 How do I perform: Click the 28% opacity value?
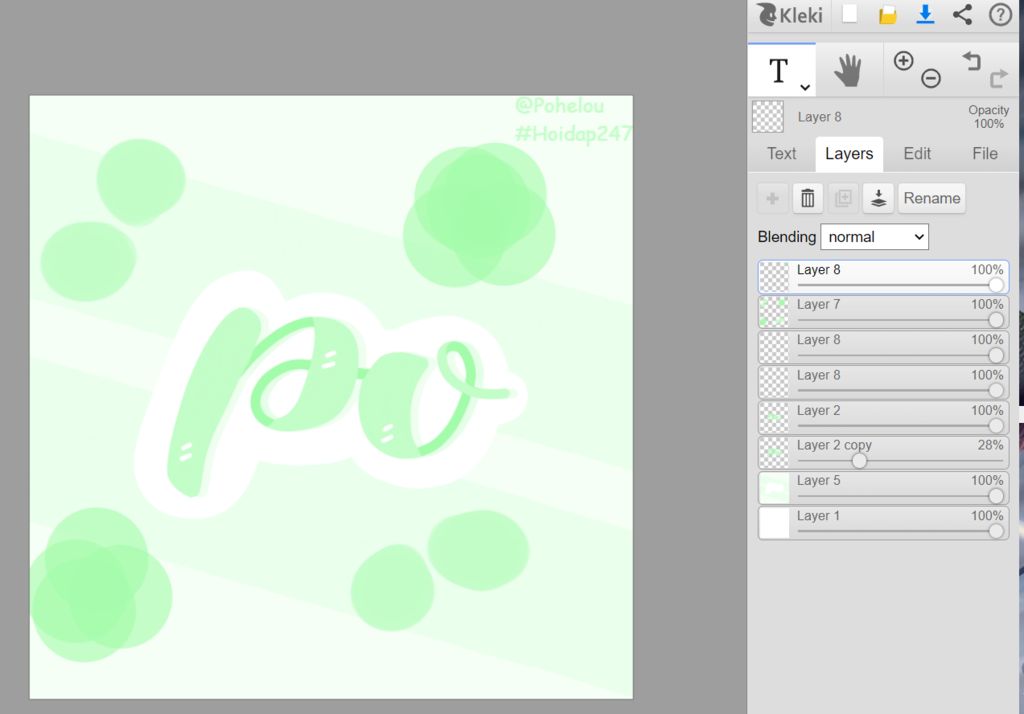(x=990, y=445)
